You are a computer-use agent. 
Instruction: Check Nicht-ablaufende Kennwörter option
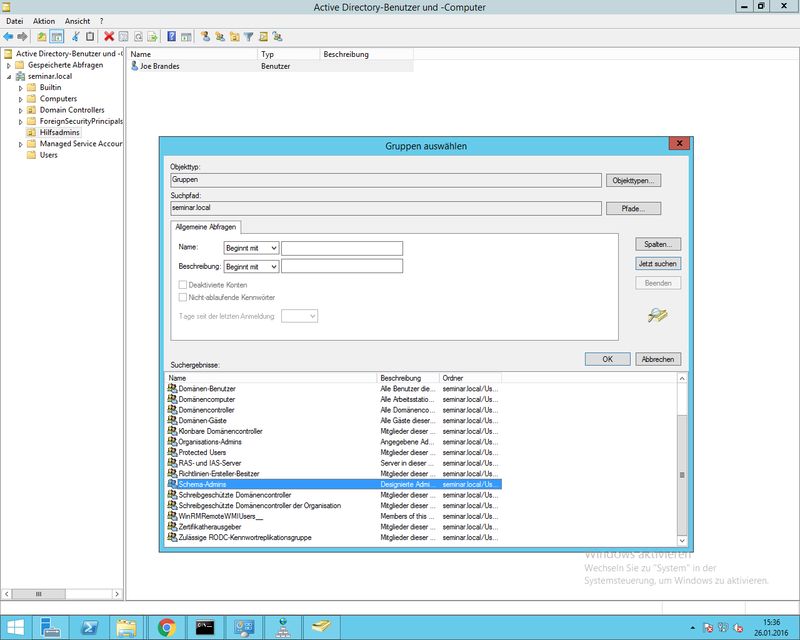182,297
